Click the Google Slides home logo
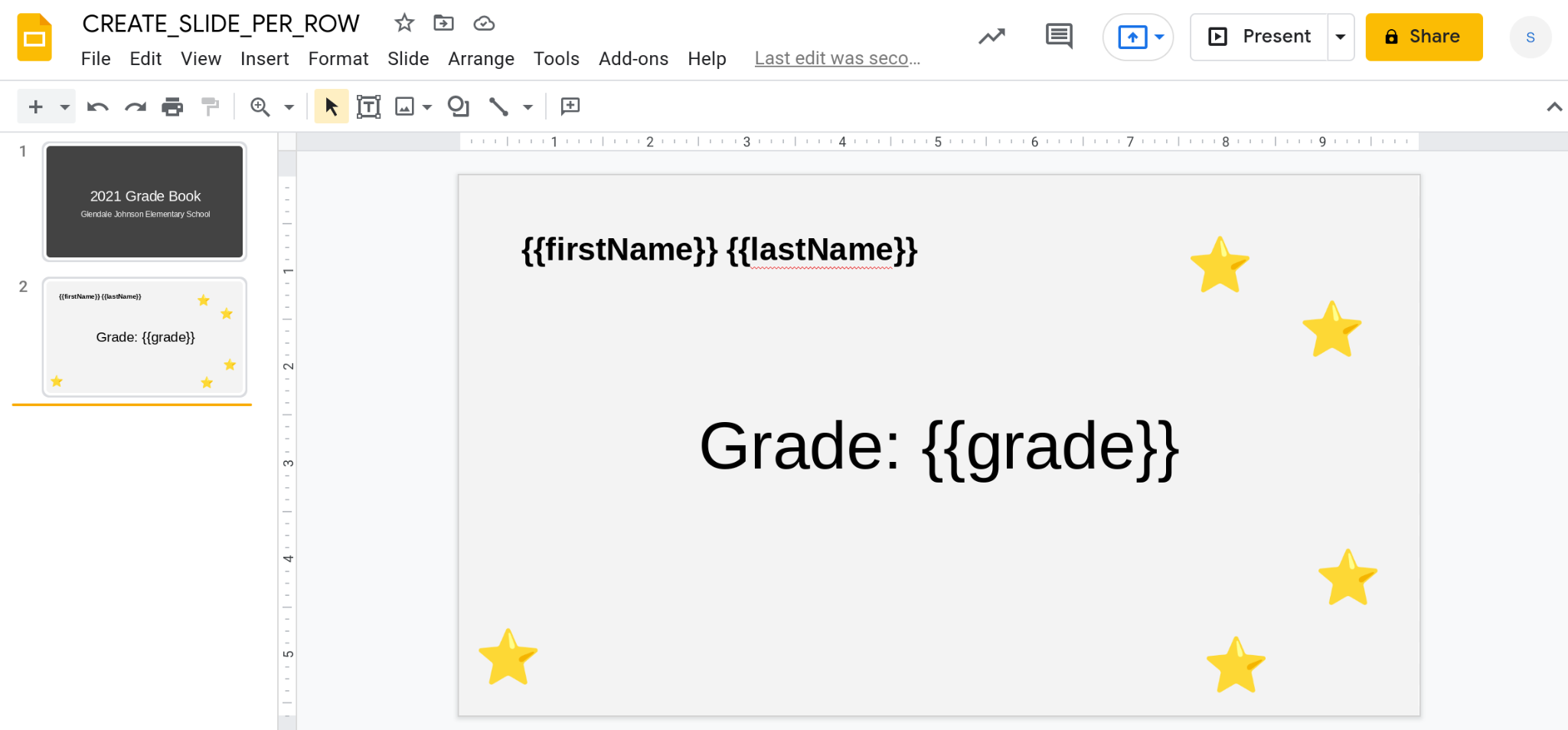 tap(34, 37)
